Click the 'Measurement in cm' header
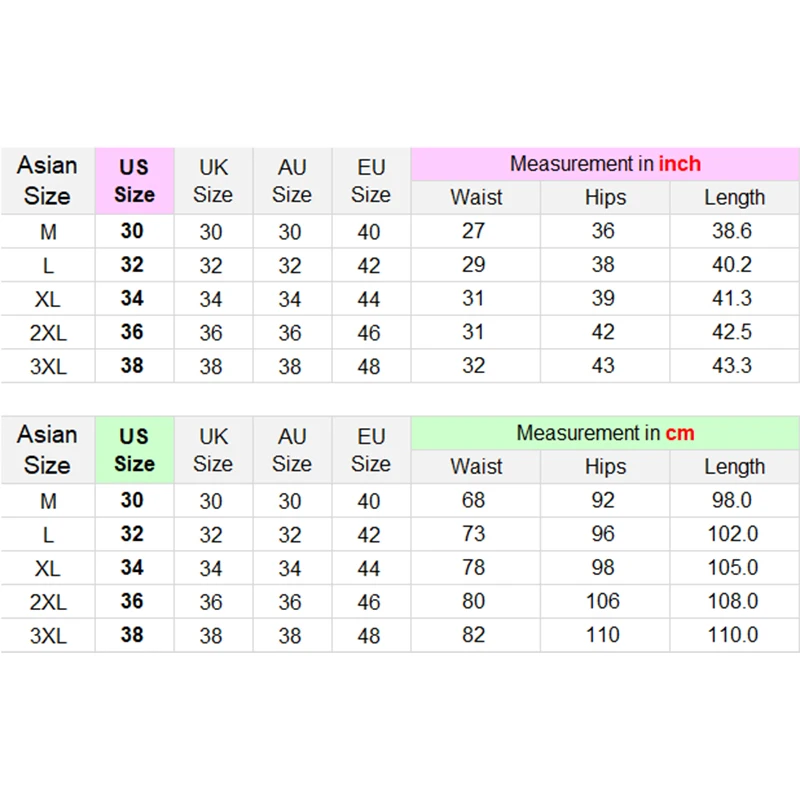 tap(605, 433)
